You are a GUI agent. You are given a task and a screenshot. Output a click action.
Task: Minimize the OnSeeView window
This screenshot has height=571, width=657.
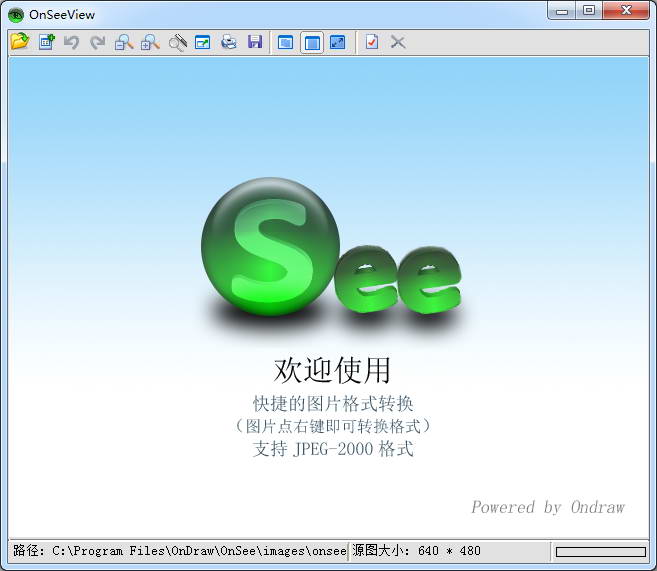[x=562, y=11]
